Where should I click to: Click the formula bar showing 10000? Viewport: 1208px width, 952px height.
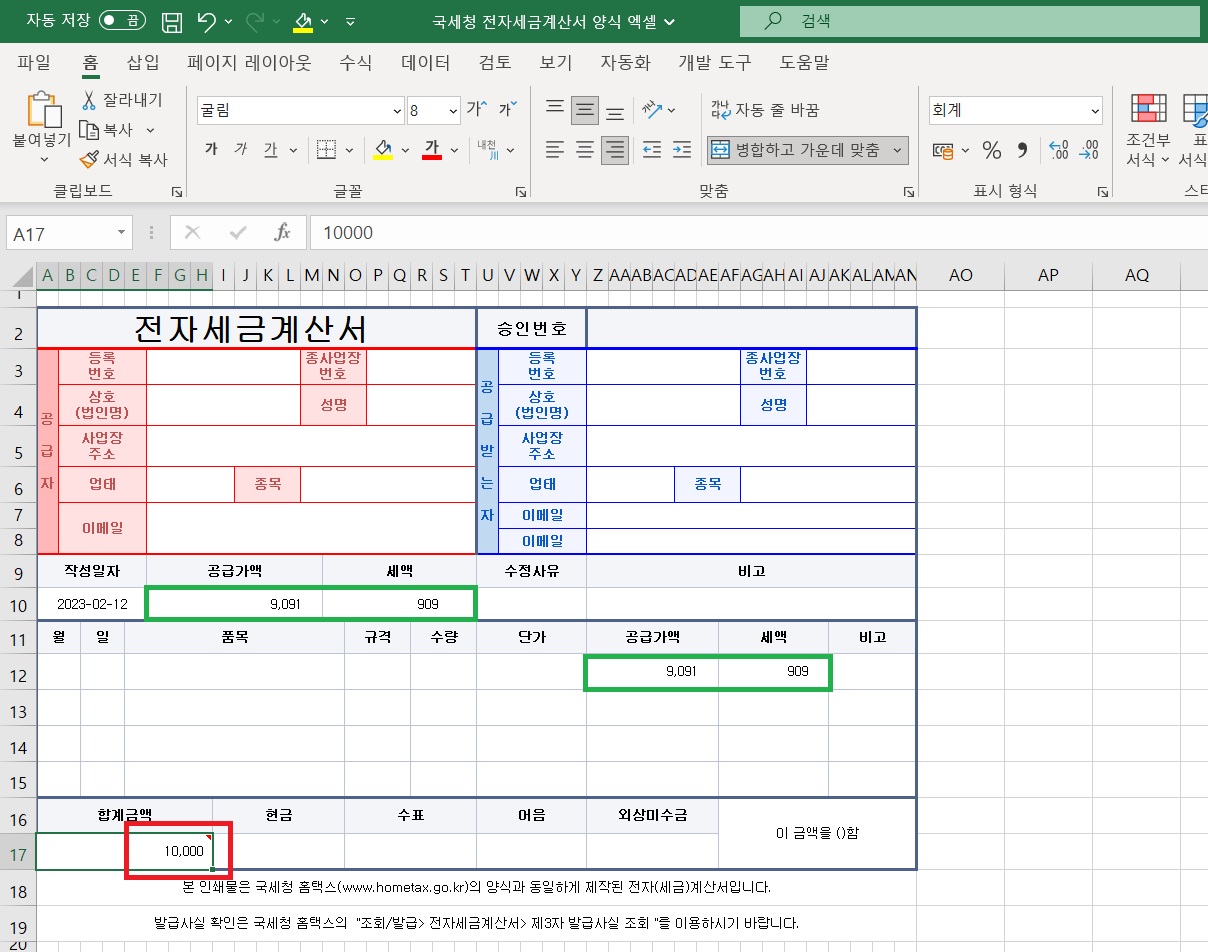click(x=757, y=233)
